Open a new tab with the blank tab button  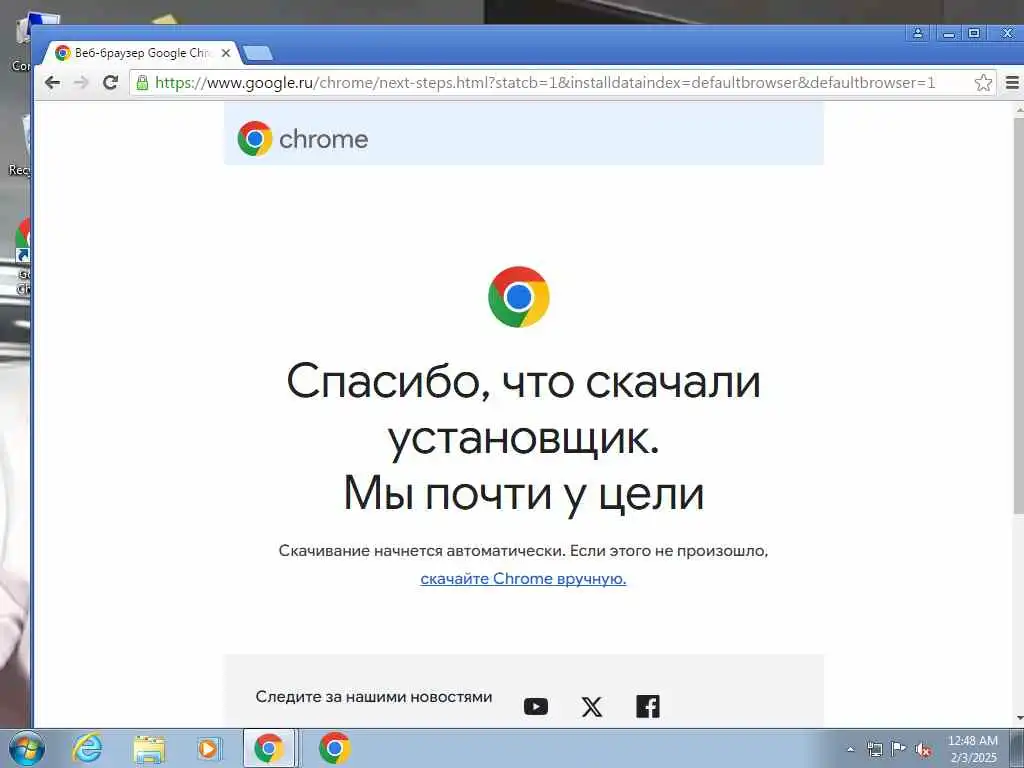click(x=257, y=53)
